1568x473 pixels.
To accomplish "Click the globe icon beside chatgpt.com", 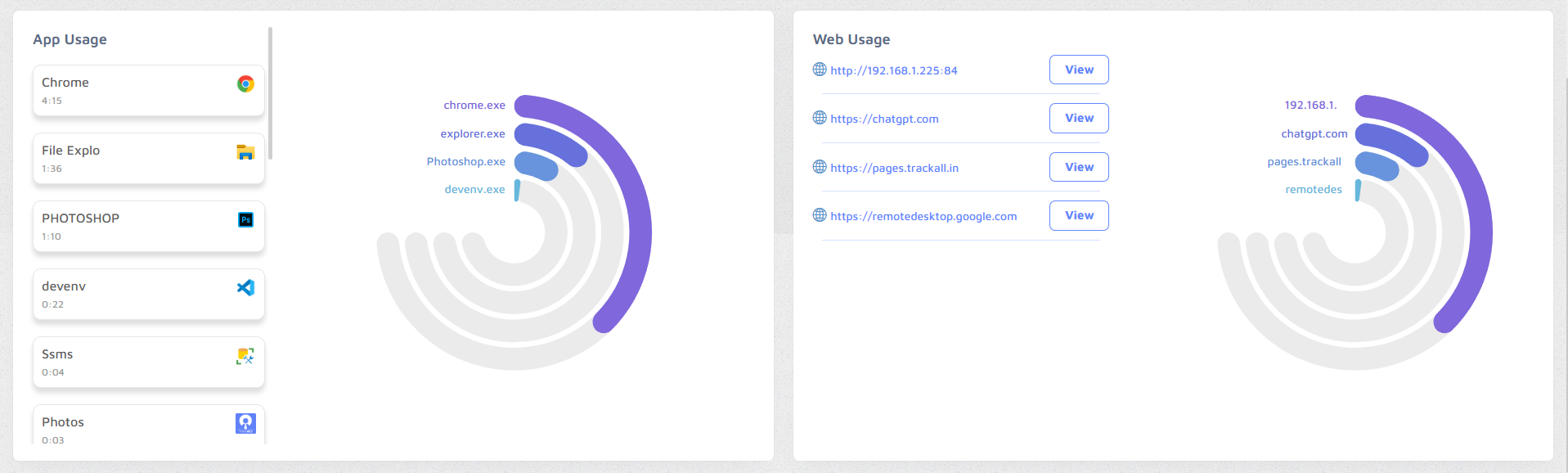I will (820, 118).
